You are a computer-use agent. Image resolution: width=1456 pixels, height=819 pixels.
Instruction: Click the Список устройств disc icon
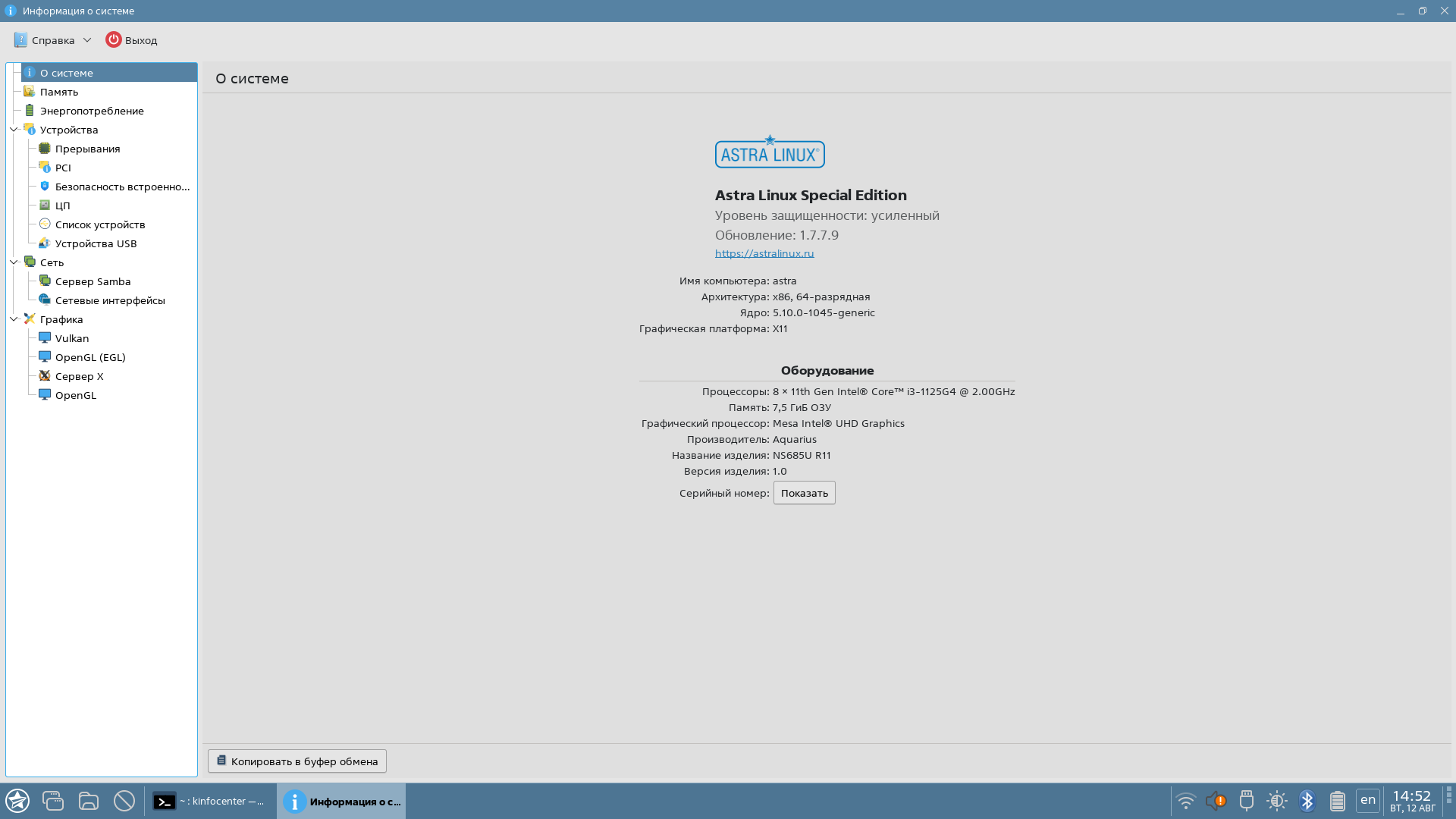pos(45,224)
